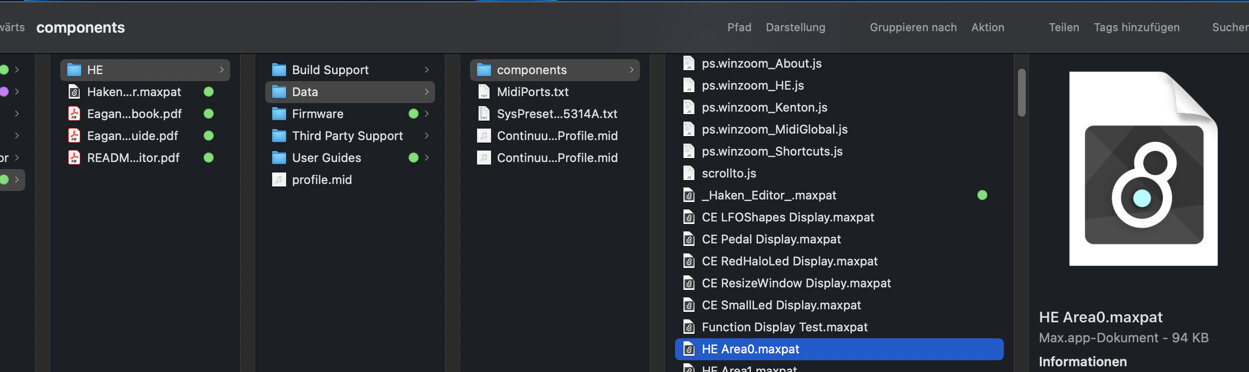
Task: Click the Function Display Test.maxpat icon
Action: click(x=689, y=327)
